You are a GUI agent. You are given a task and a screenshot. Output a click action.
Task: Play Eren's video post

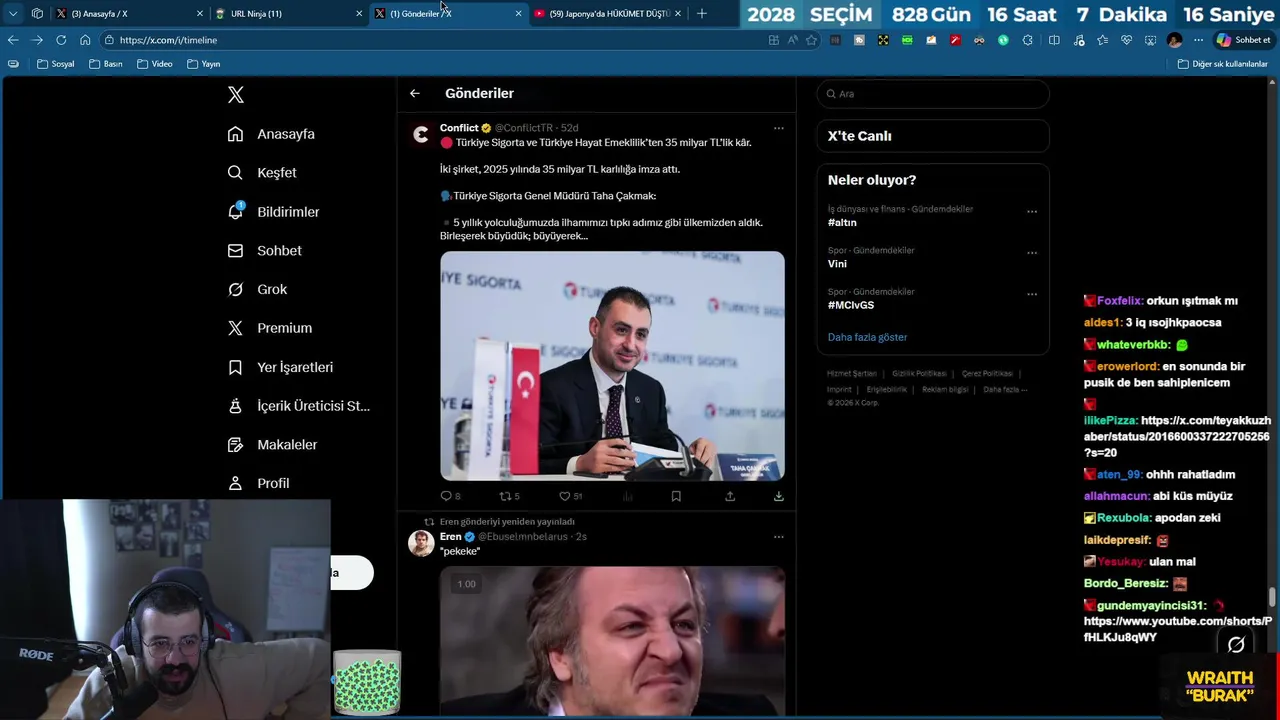612,641
